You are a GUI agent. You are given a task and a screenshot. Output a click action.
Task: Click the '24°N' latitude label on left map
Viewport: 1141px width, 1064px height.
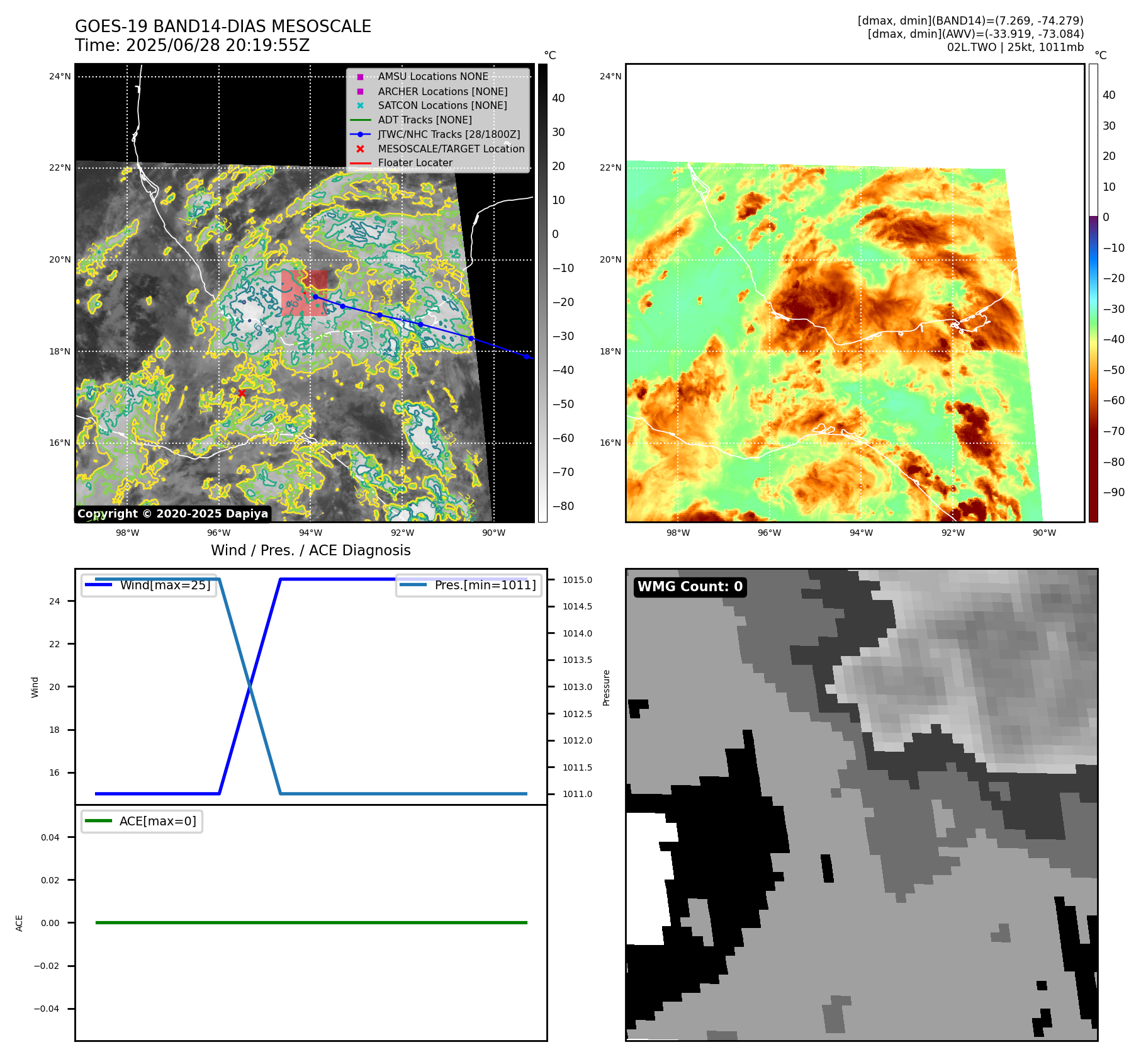click(x=60, y=77)
